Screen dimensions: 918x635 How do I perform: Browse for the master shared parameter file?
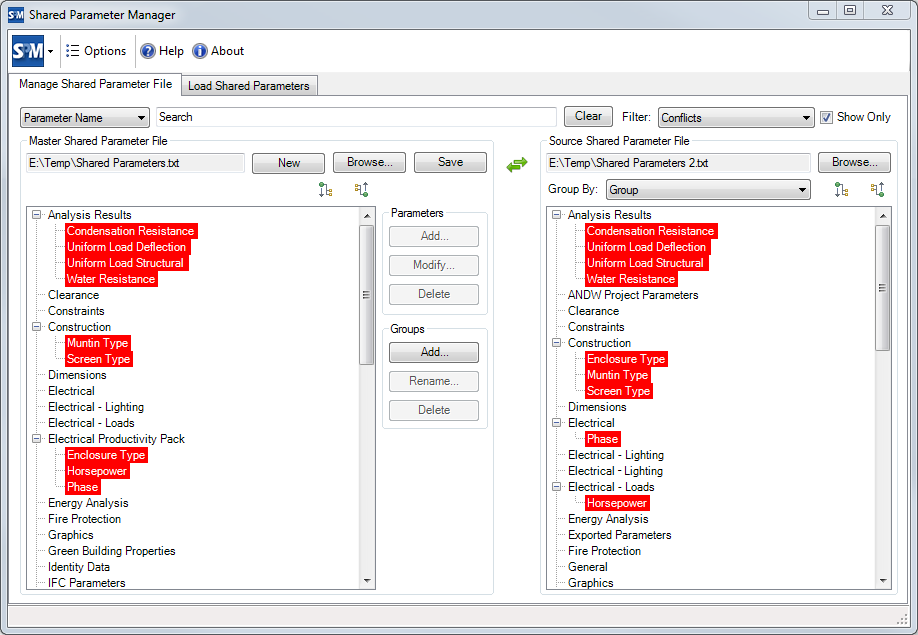pos(369,162)
